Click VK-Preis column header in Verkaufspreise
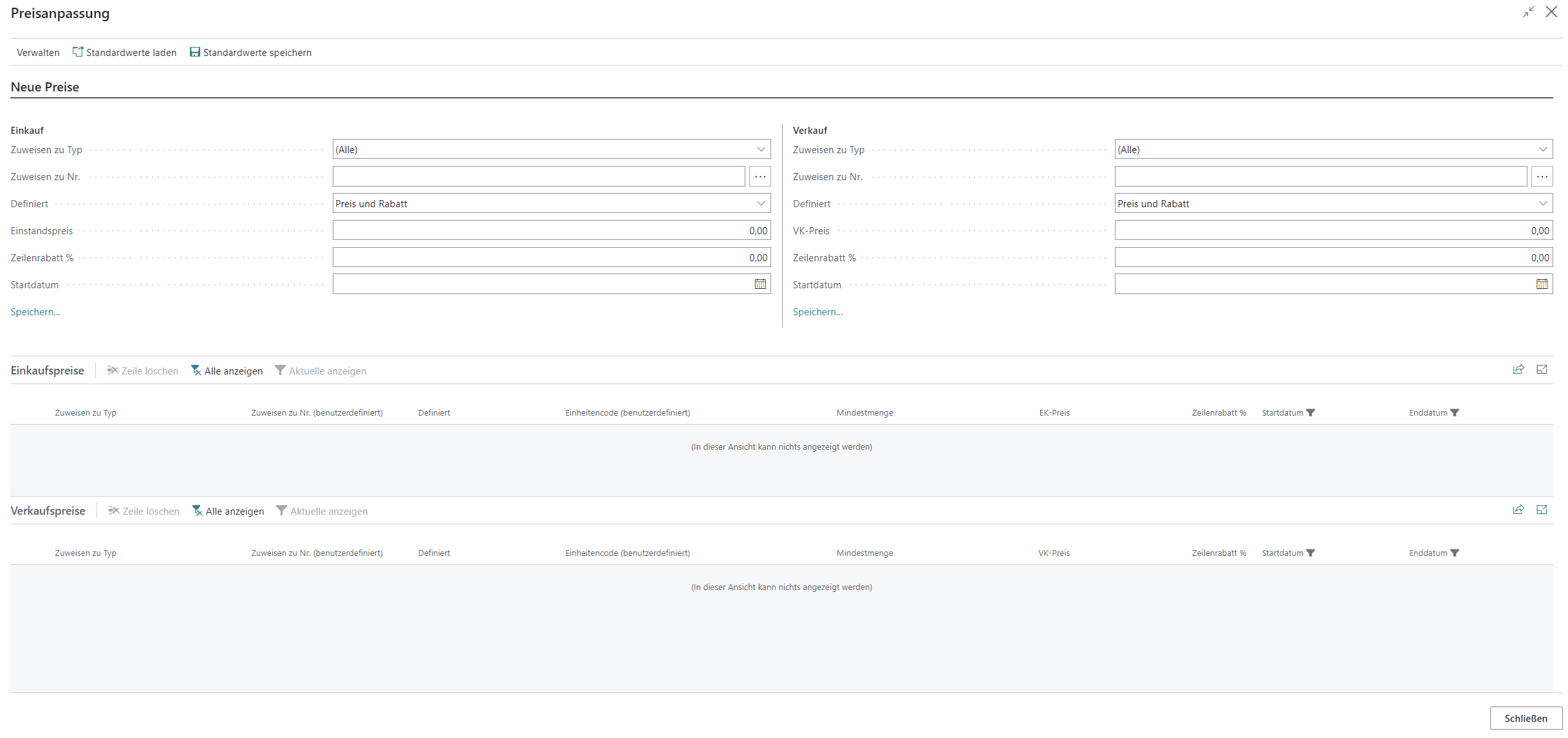Viewport: 1568px width, 738px height. click(x=1054, y=553)
